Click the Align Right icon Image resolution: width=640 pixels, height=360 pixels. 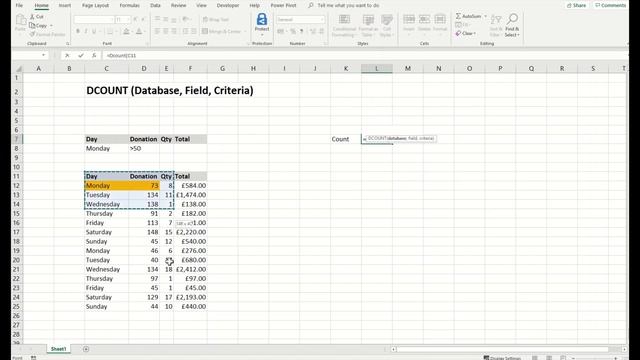pyautogui.click(x=174, y=31)
